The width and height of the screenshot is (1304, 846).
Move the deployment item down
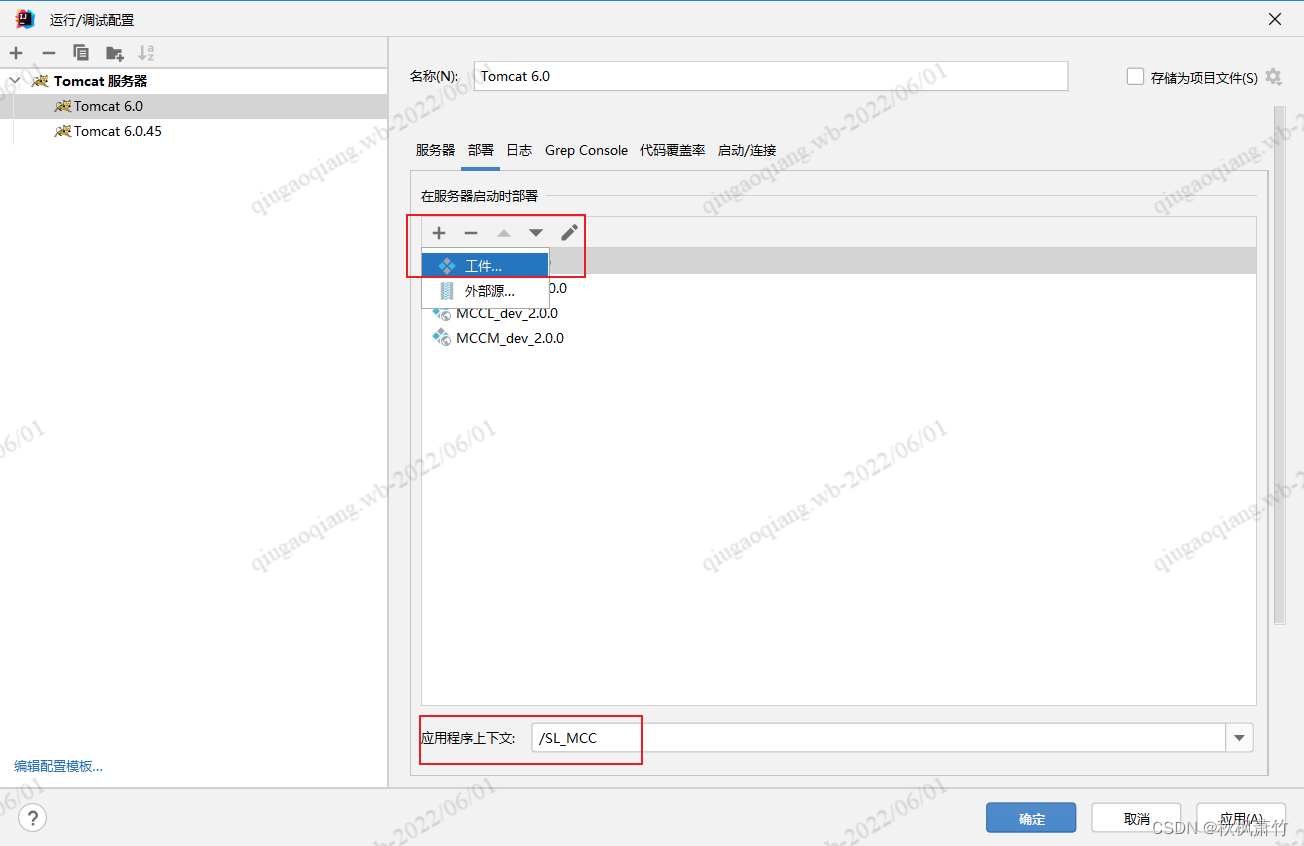click(536, 233)
